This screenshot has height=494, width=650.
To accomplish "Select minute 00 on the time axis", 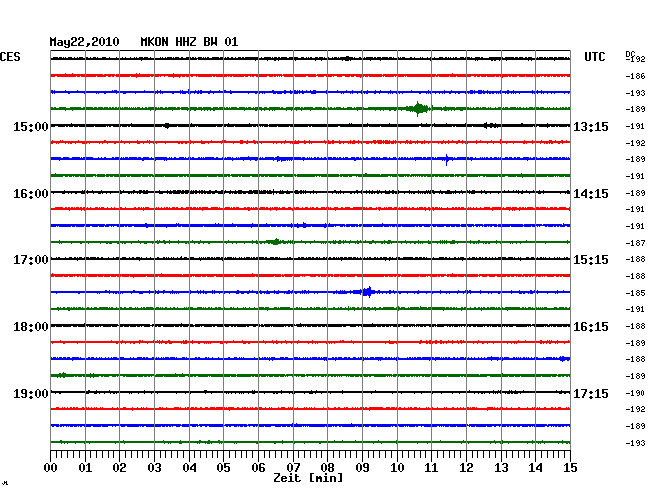I will (x=51, y=467).
